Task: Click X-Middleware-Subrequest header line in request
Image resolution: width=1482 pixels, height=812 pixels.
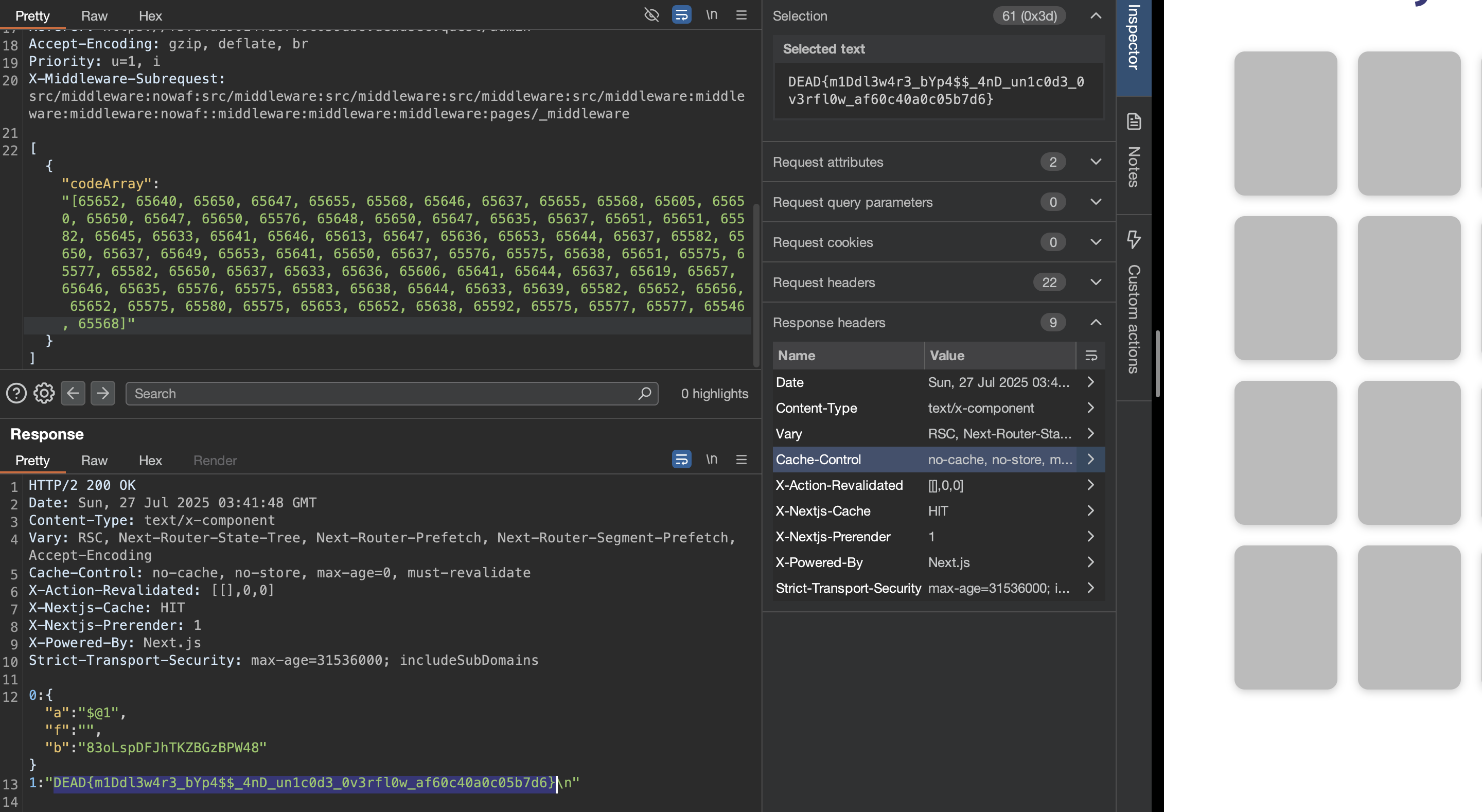Action: coord(127,79)
